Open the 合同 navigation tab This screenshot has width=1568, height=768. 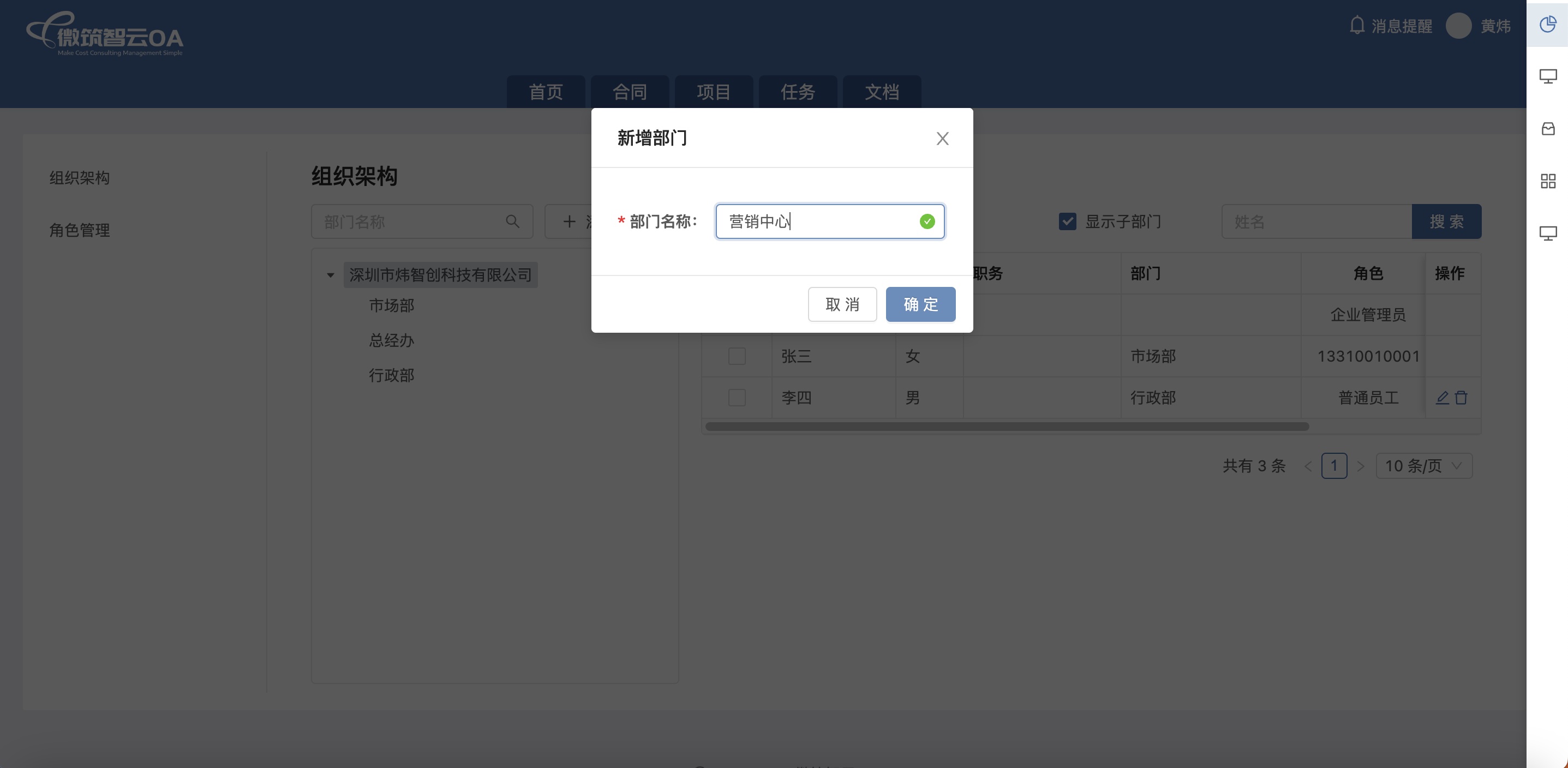630,92
